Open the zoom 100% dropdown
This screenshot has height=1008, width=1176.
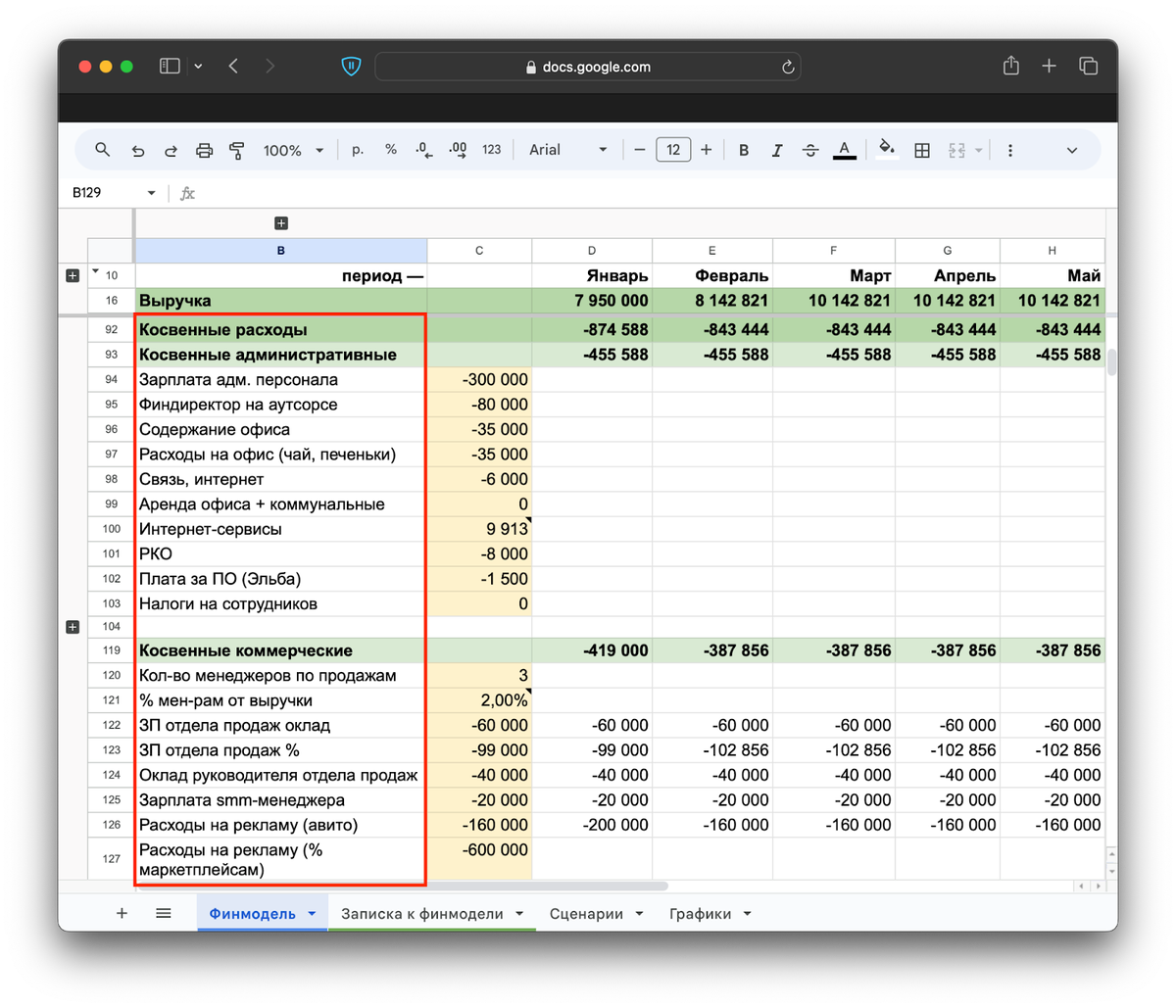(x=293, y=150)
